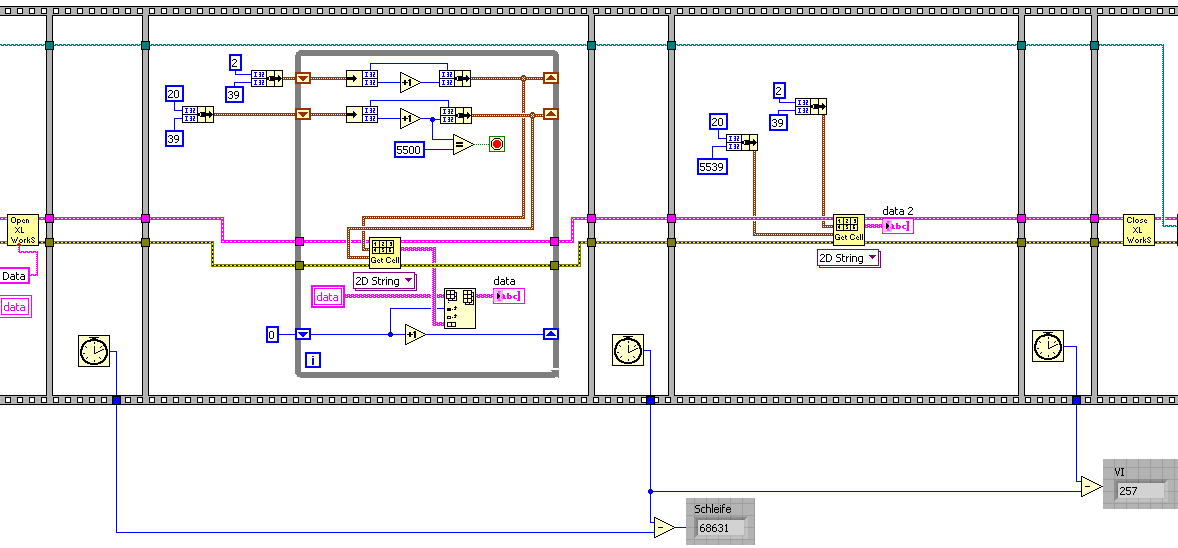This screenshot has height=548, width=1178.
Task: Select the Get Cell node inside the loop
Action: click(x=385, y=252)
